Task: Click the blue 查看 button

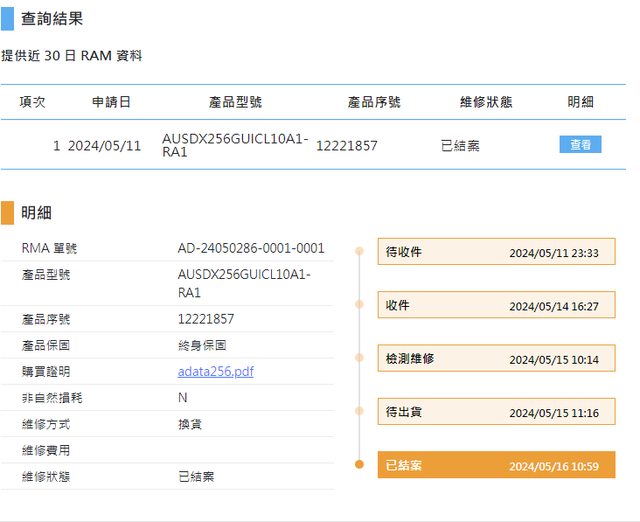Action: 580,145
